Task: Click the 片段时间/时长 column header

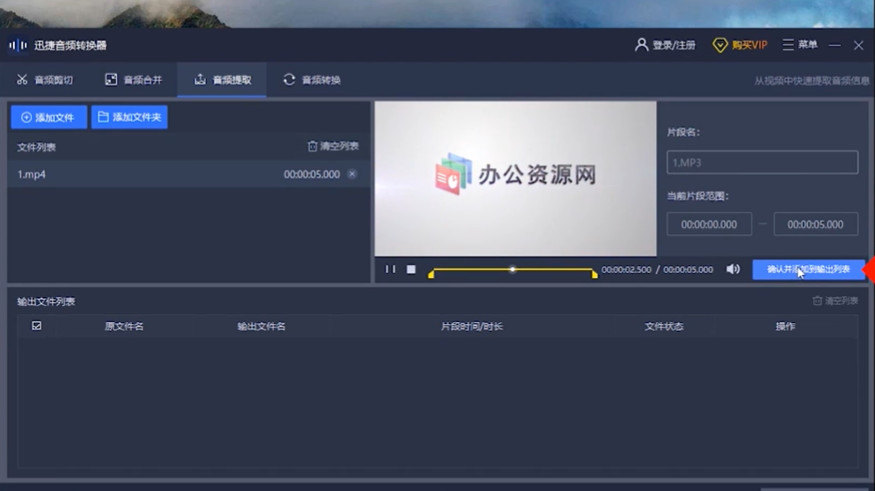Action: pos(472,326)
